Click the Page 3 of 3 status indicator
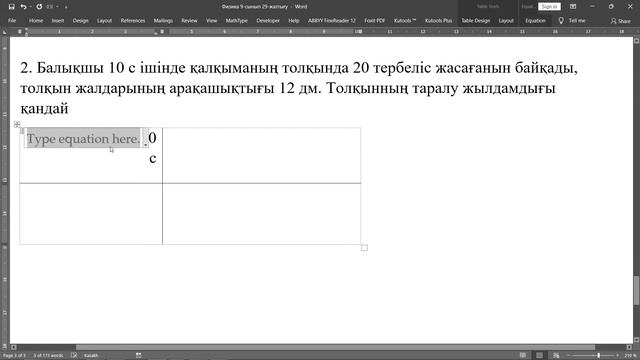 click(x=14, y=356)
